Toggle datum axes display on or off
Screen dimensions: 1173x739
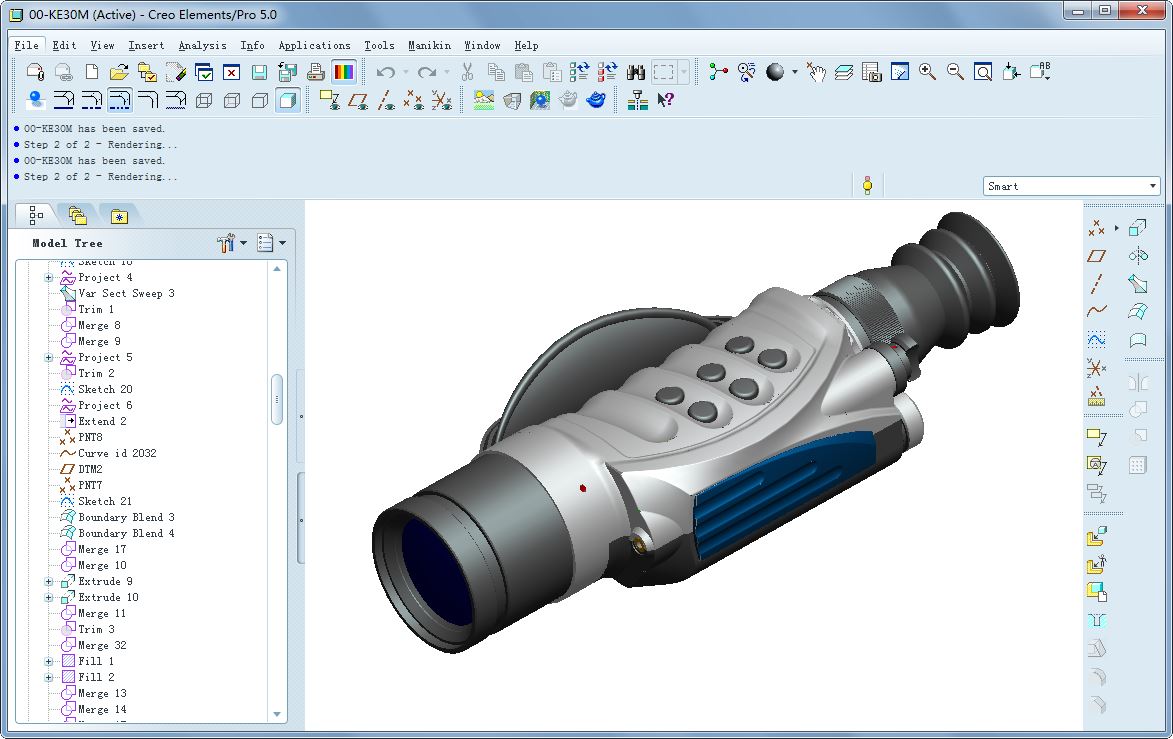(385, 100)
